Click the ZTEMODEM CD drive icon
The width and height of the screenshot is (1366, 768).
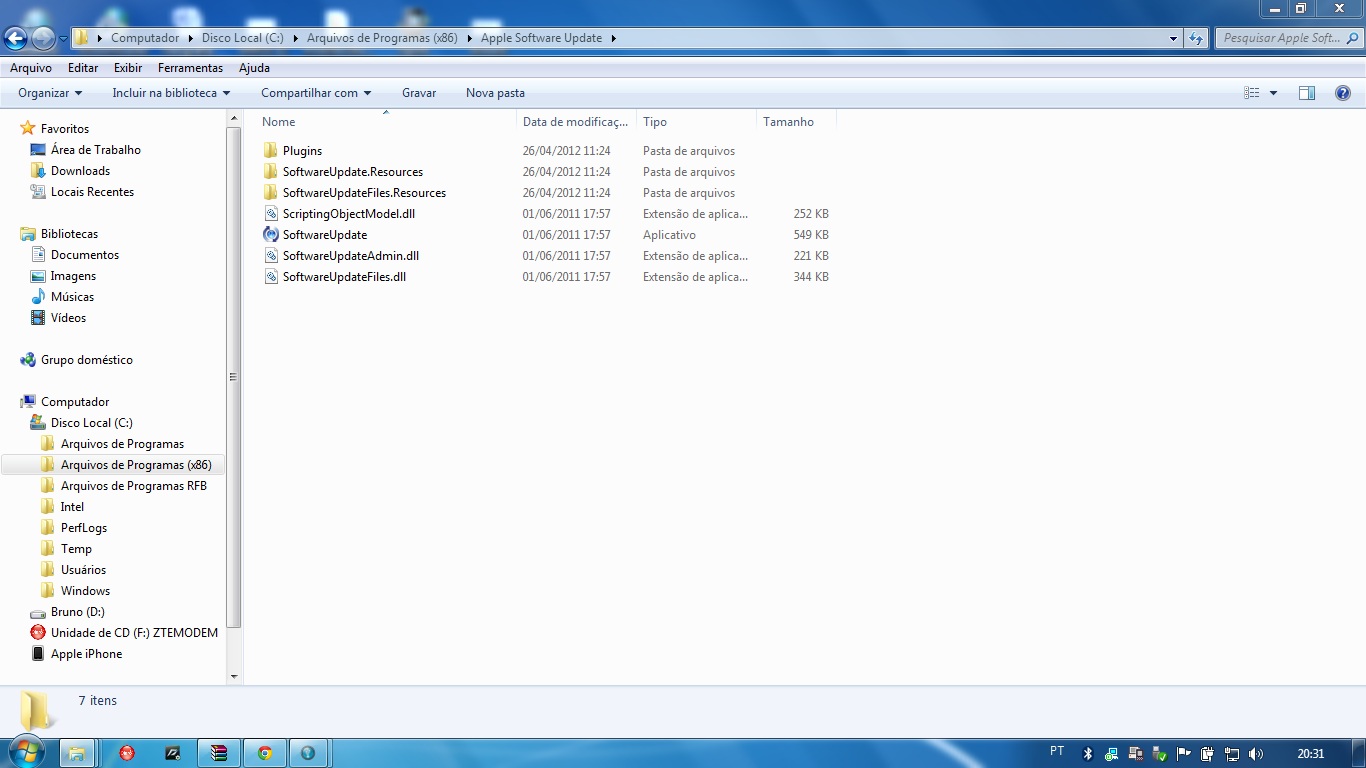point(38,633)
